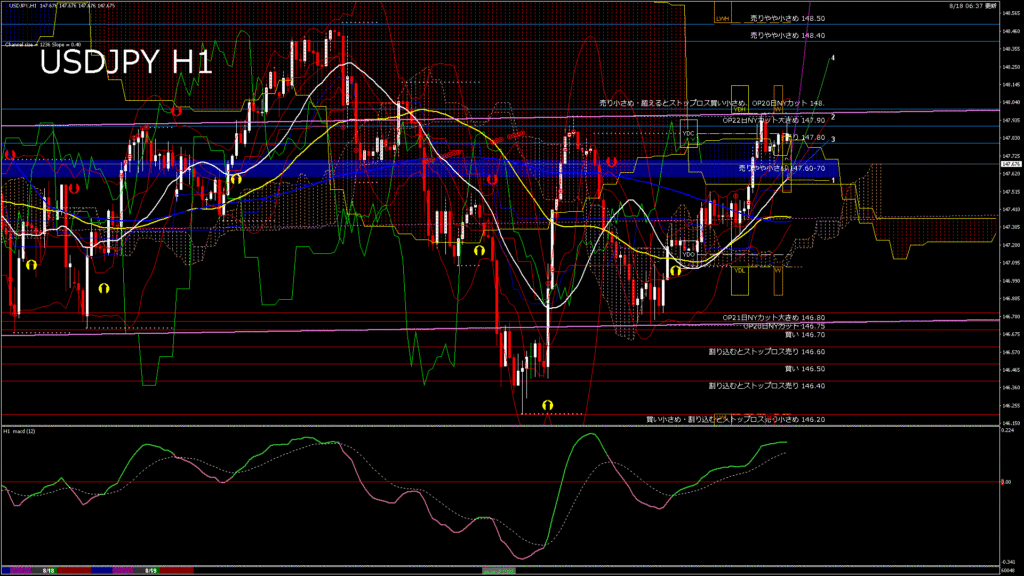Screen dimensions: 1024x576
Task: Click the 売りやや小さめ 148.50 level label
Action: 787,19
